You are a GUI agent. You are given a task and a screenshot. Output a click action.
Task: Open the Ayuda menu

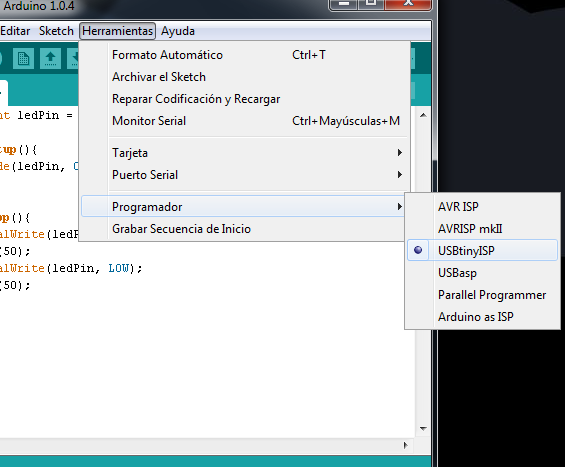click(178, 31)
